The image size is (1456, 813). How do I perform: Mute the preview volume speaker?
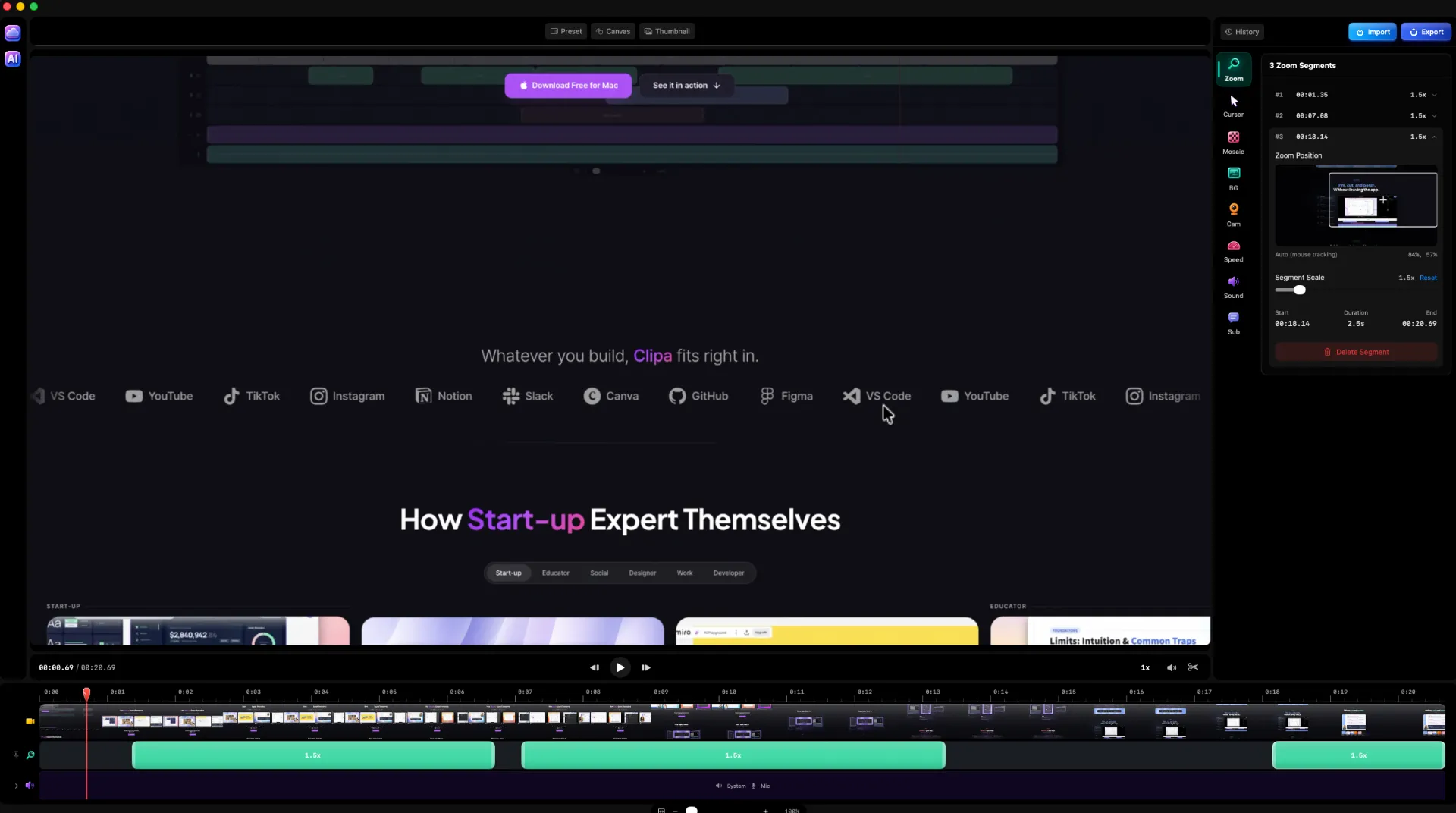(1172, 667)
